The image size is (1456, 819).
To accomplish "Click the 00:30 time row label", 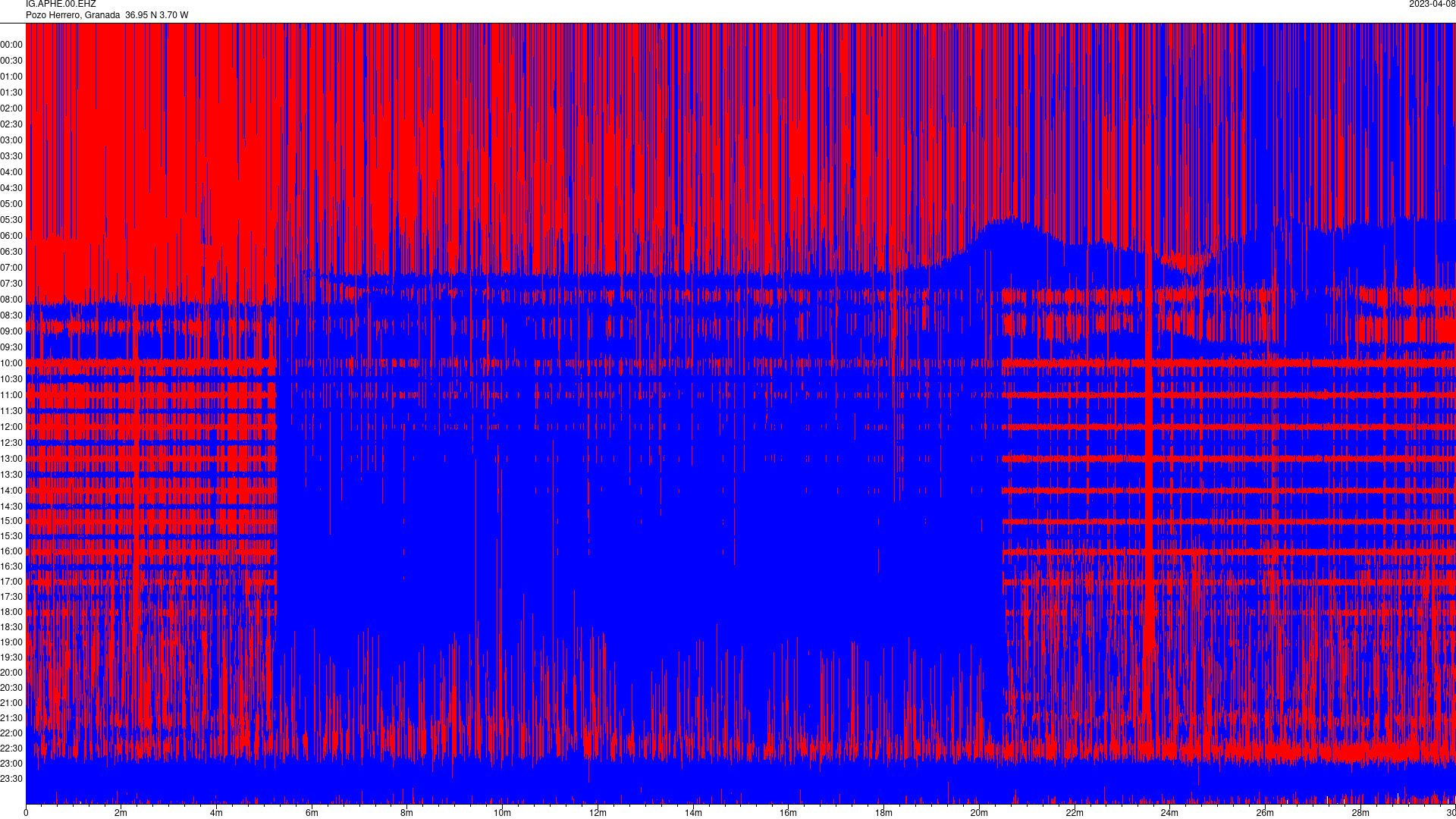I will [11, 61].
